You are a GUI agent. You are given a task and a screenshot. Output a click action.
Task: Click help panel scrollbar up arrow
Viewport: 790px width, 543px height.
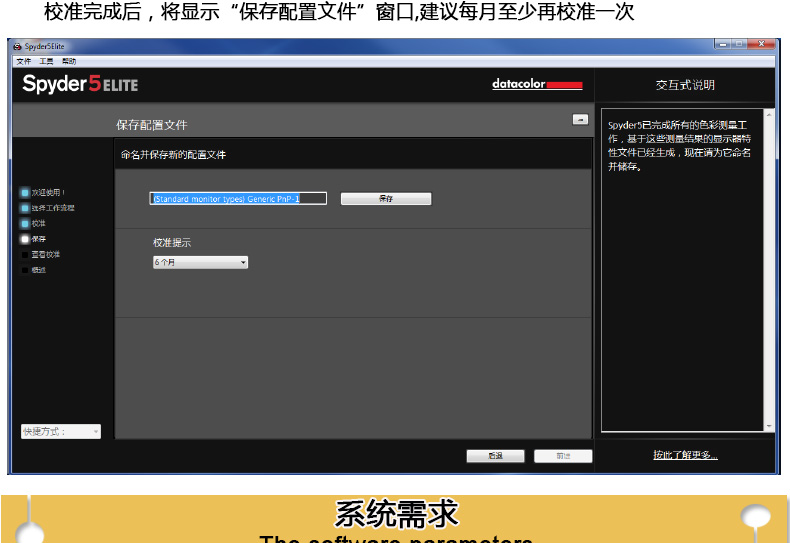click(769, 115)
